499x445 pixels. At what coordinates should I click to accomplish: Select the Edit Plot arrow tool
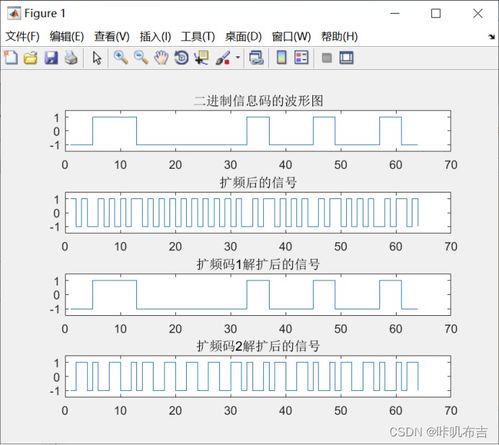(x=97, y=58)
